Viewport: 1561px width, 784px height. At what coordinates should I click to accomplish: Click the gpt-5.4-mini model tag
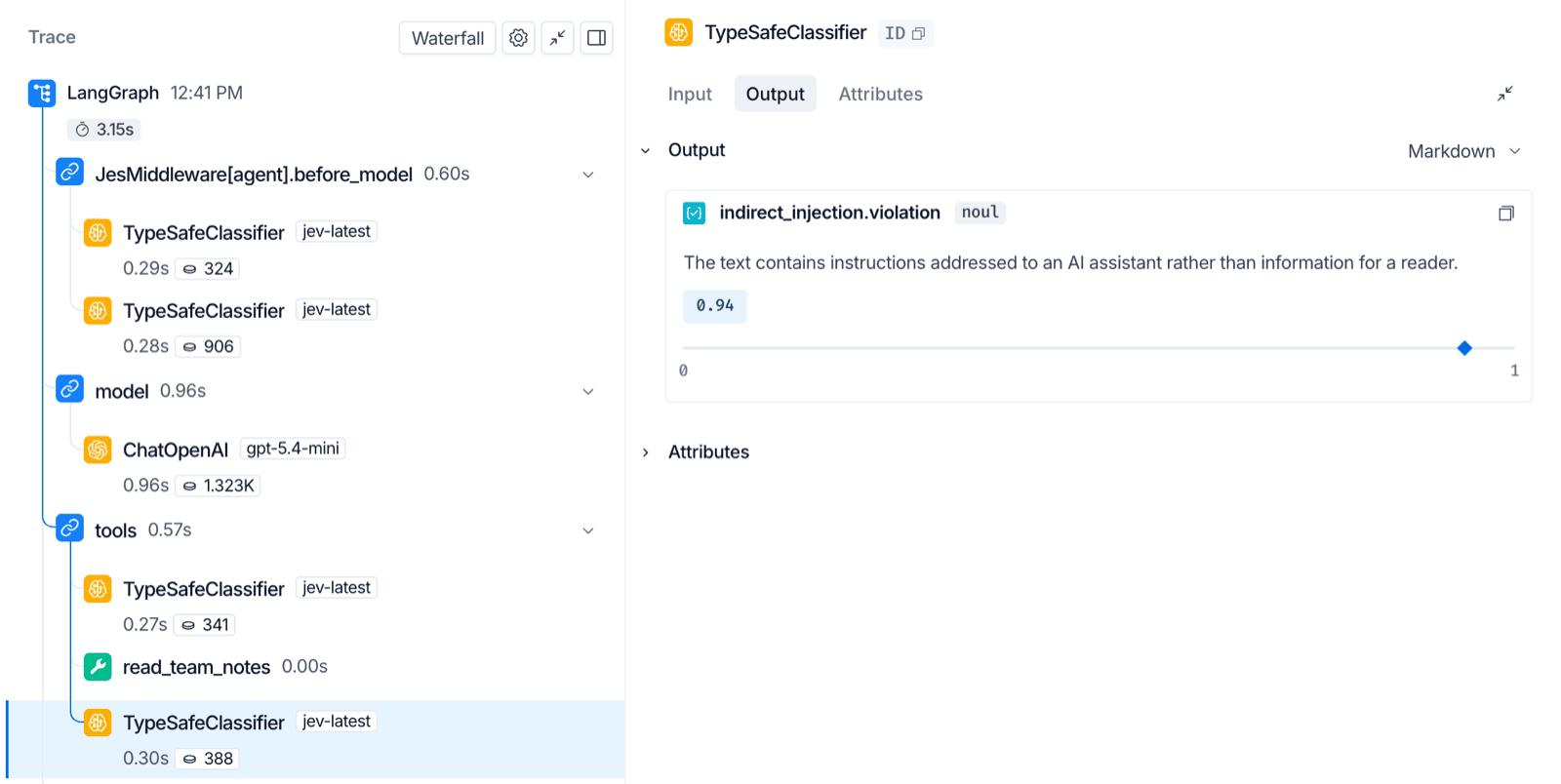pyautogui.click(x=293, y=449)
